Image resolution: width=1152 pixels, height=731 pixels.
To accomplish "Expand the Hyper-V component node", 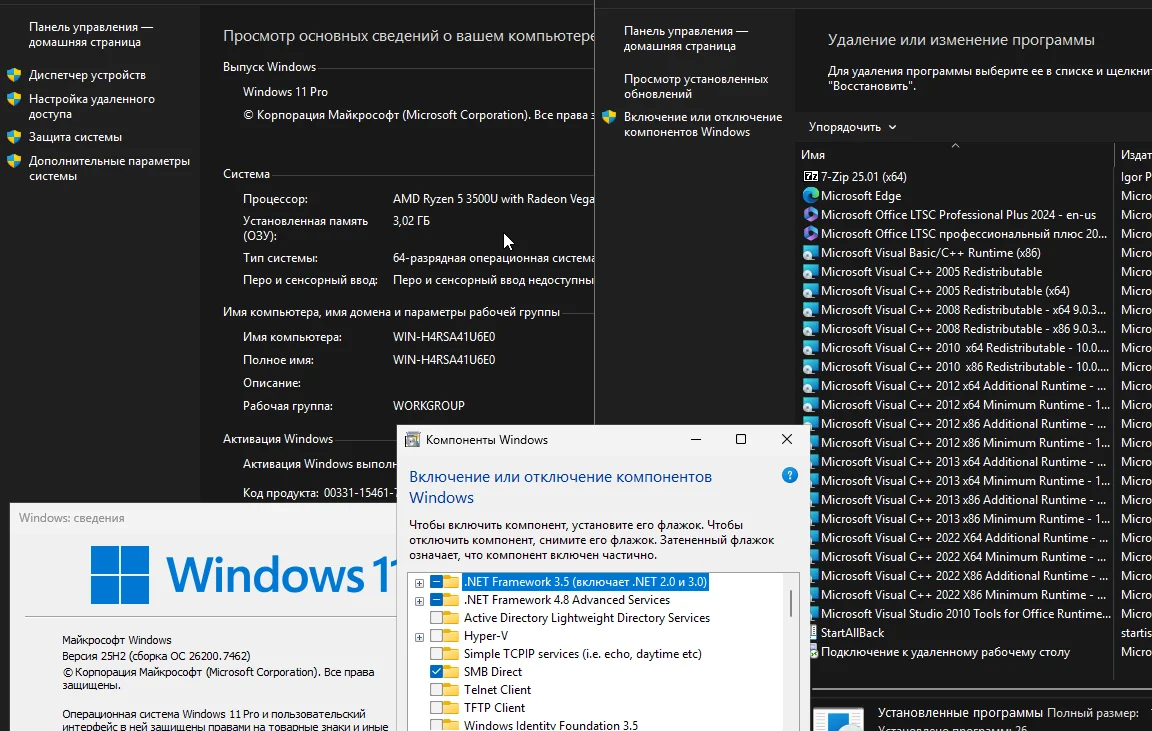I will coord(419,636).
